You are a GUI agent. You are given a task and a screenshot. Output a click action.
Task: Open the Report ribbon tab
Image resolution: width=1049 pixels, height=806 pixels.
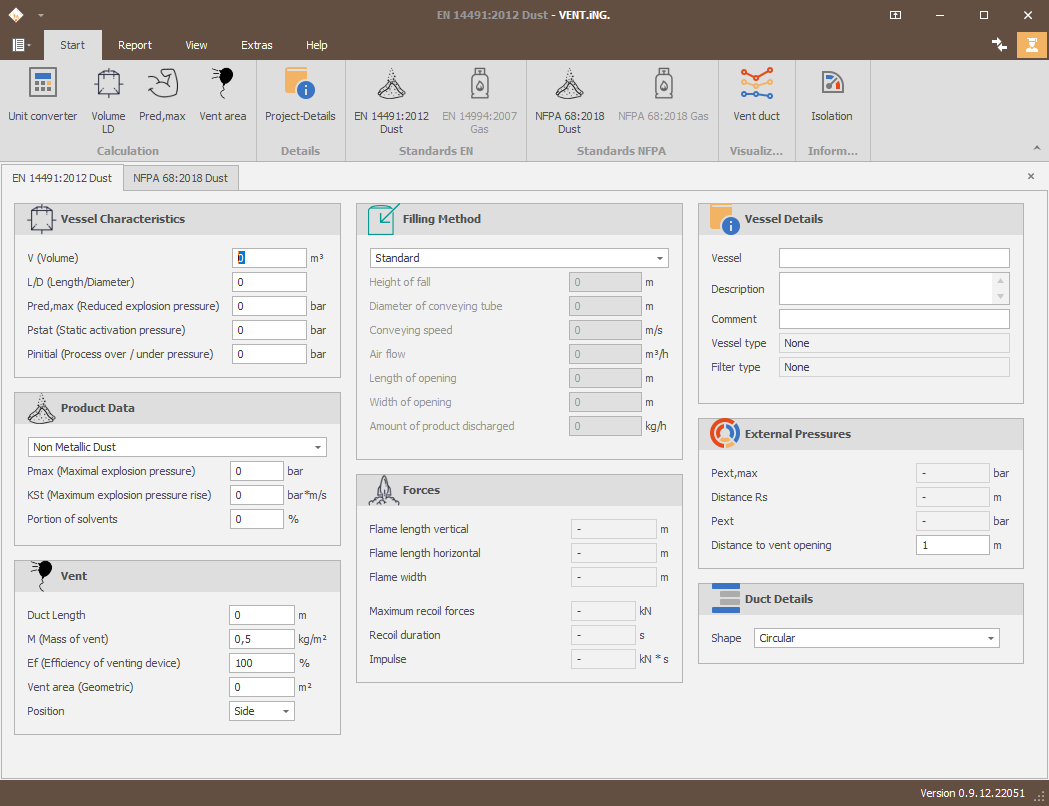(134, 45)
